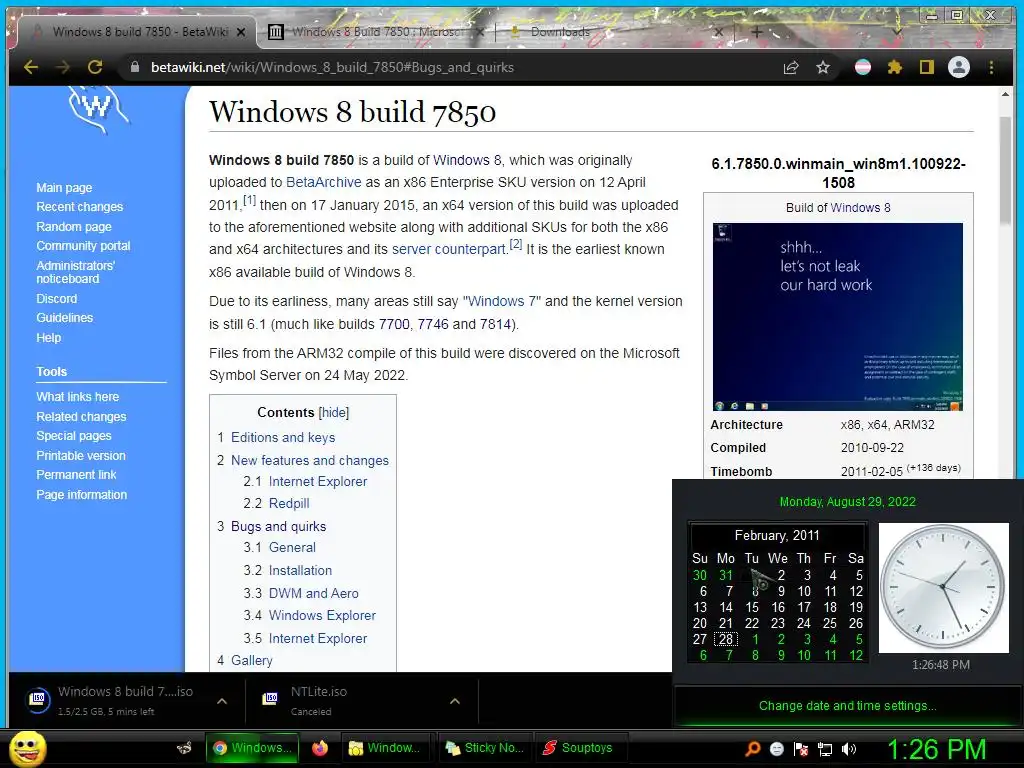Open Administrators' noticeboard
Image resolution: width=1024 pixels, height=768 pixels.
(75, 272)
